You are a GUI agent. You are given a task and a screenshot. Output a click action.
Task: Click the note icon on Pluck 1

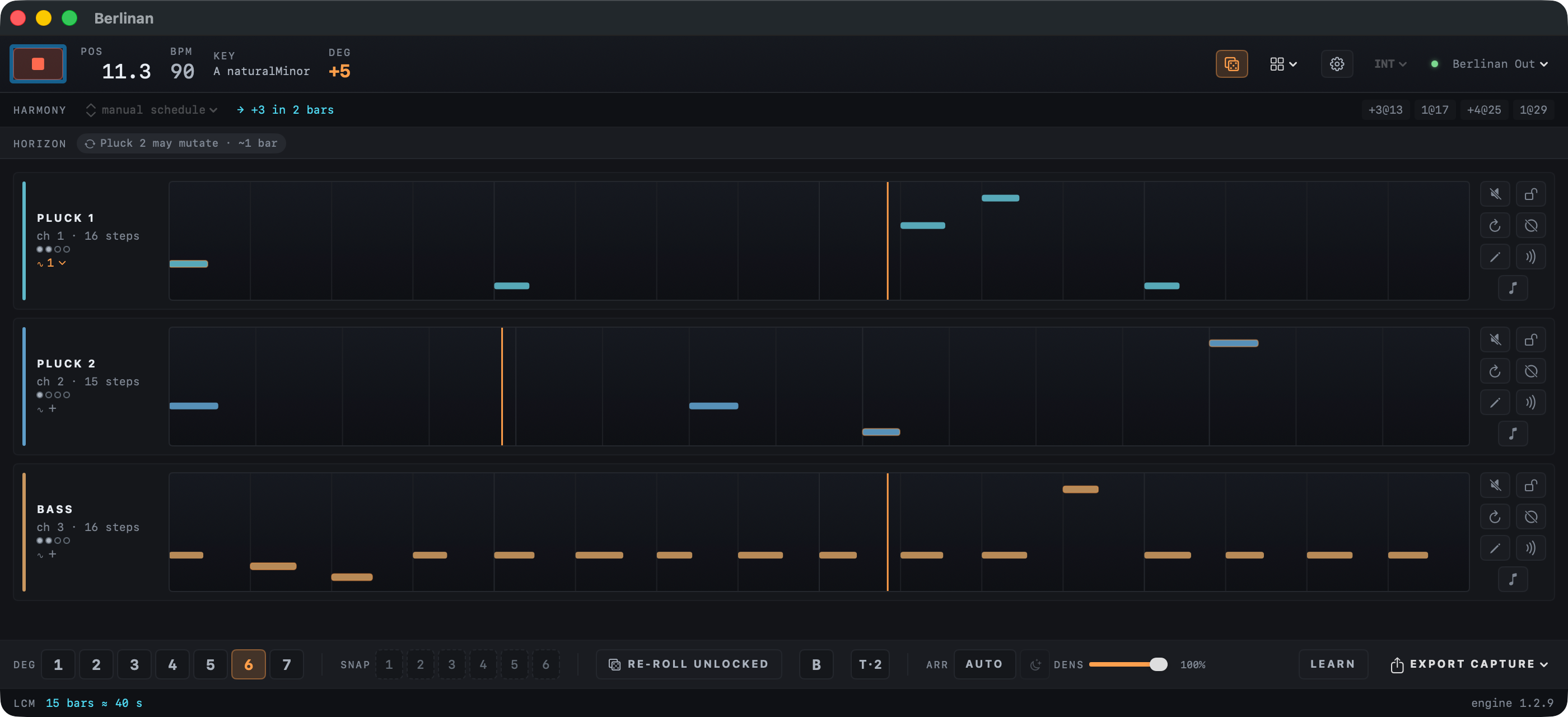pos(1513,288)
